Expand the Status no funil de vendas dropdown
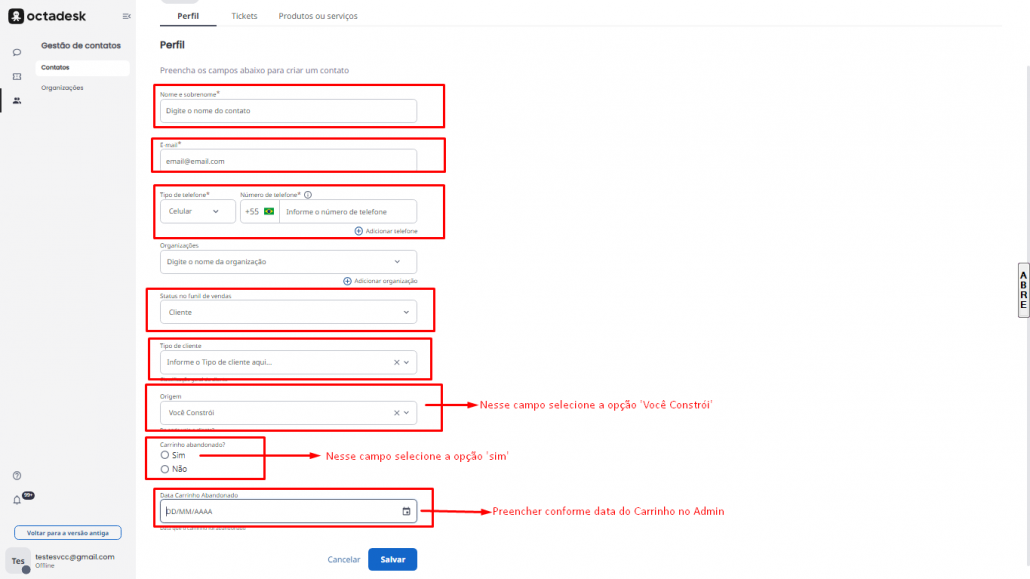The image size is (1030, 579). click(x=406, y=312)
